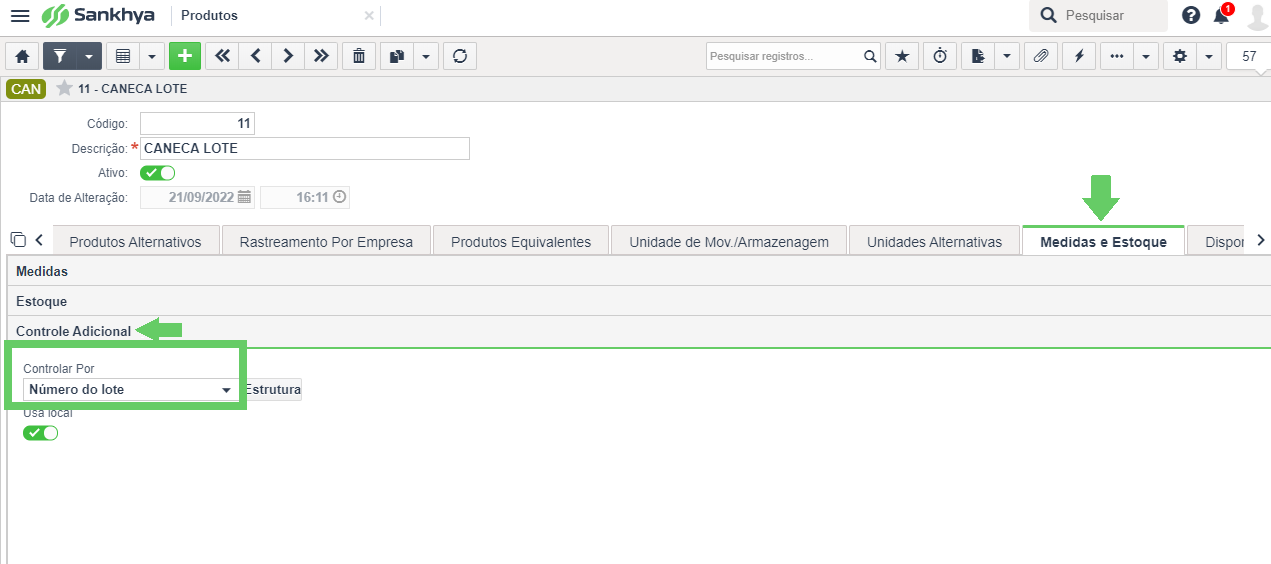The image size is (1271, 564).
Task: Open the Controlar Por dropdown
Action: (131, 389)
